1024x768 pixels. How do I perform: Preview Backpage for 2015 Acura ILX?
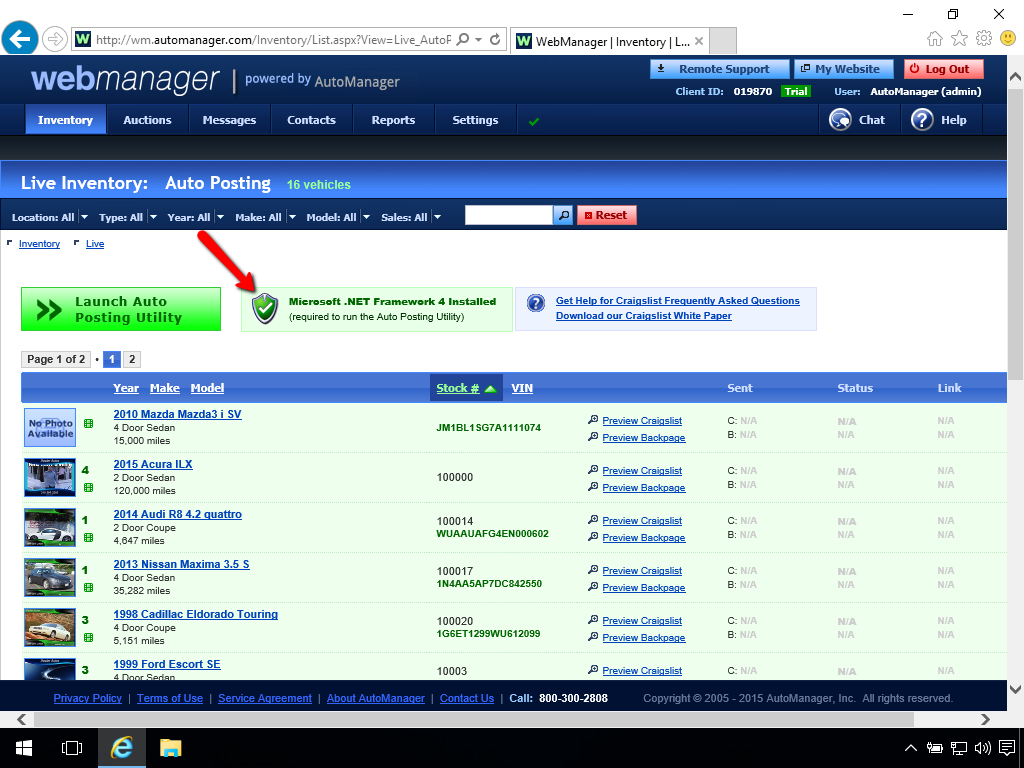[x=644, y=487]
